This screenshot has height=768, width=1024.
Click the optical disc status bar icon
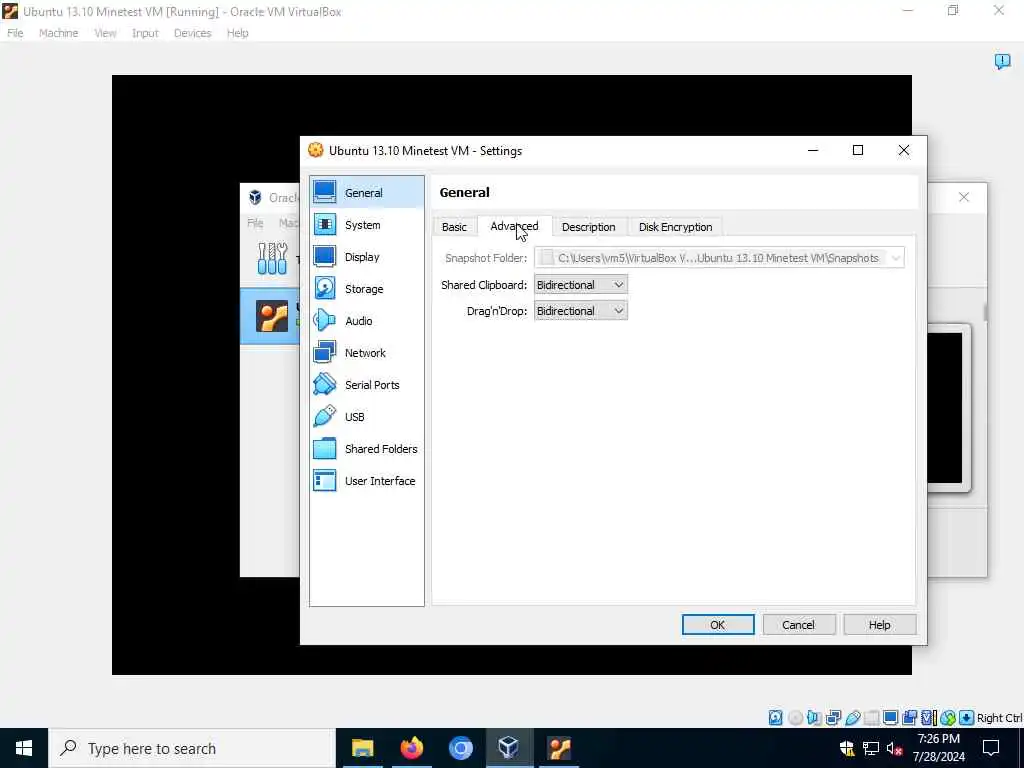click(x=795, y=718)
